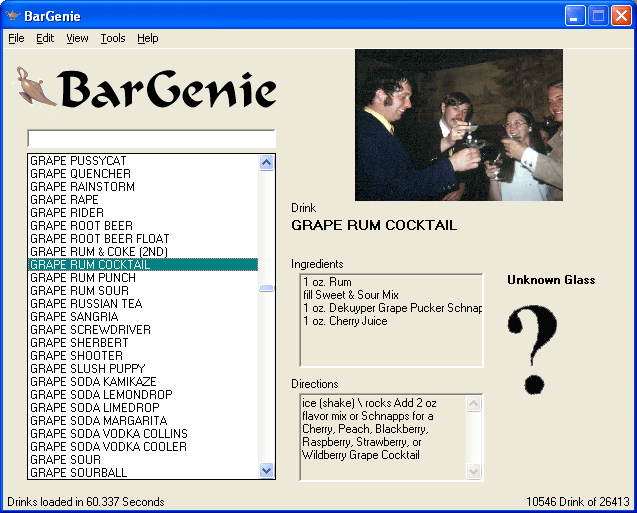Open the Help menu

click(x=147, y=38)
